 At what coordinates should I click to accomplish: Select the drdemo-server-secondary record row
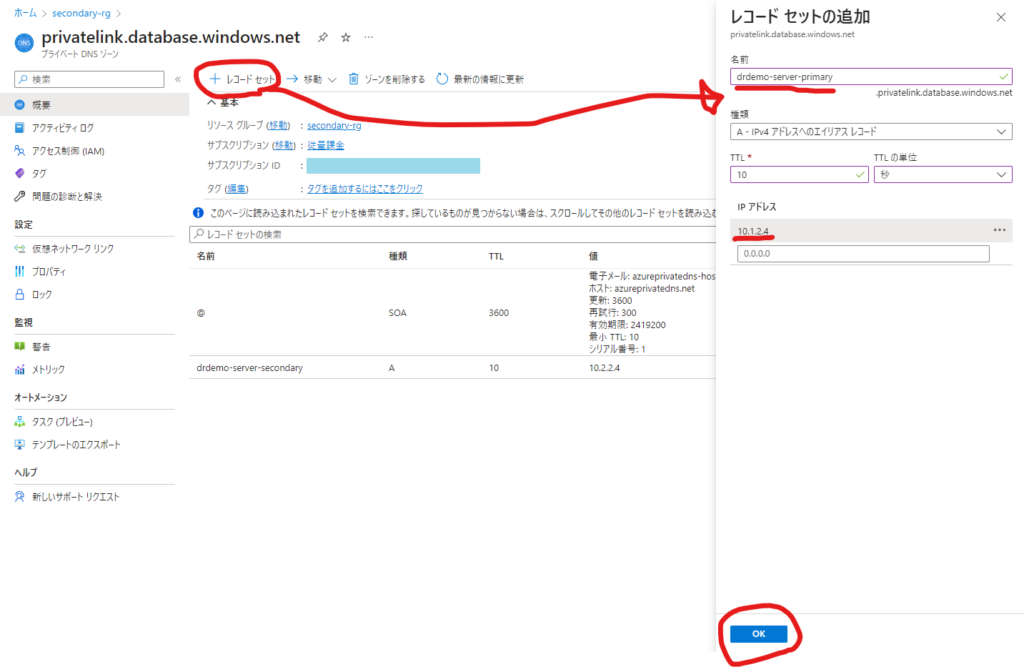click(x=453, y=368)
